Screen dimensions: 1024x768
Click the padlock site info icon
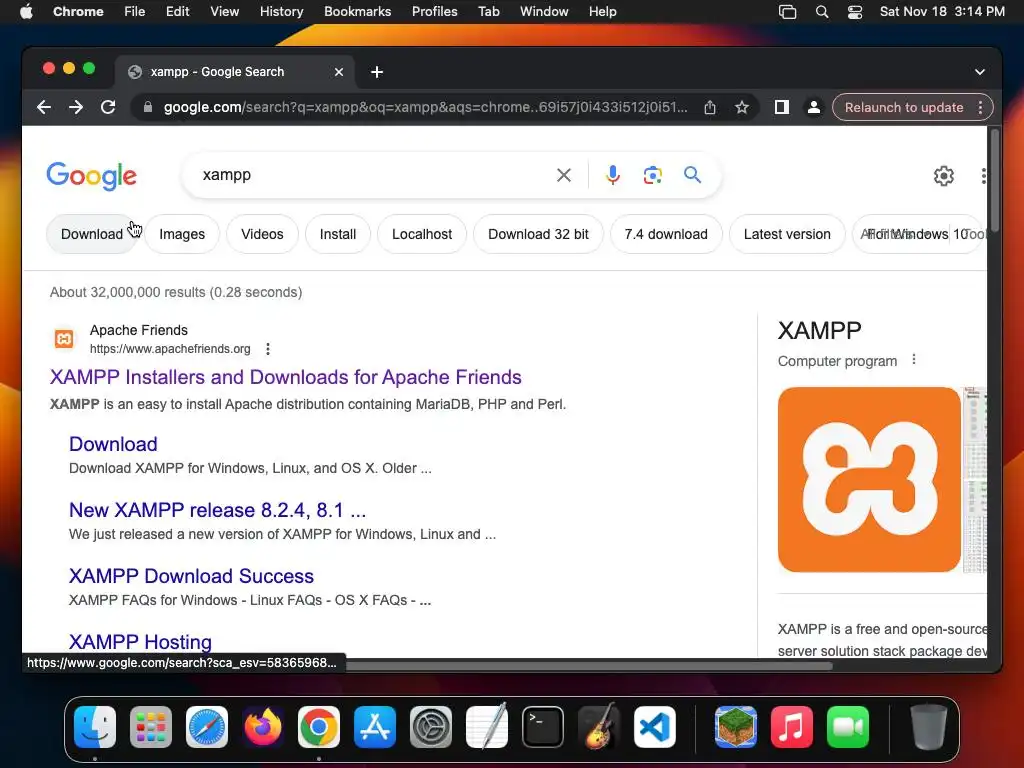click(x=148, y=107)
